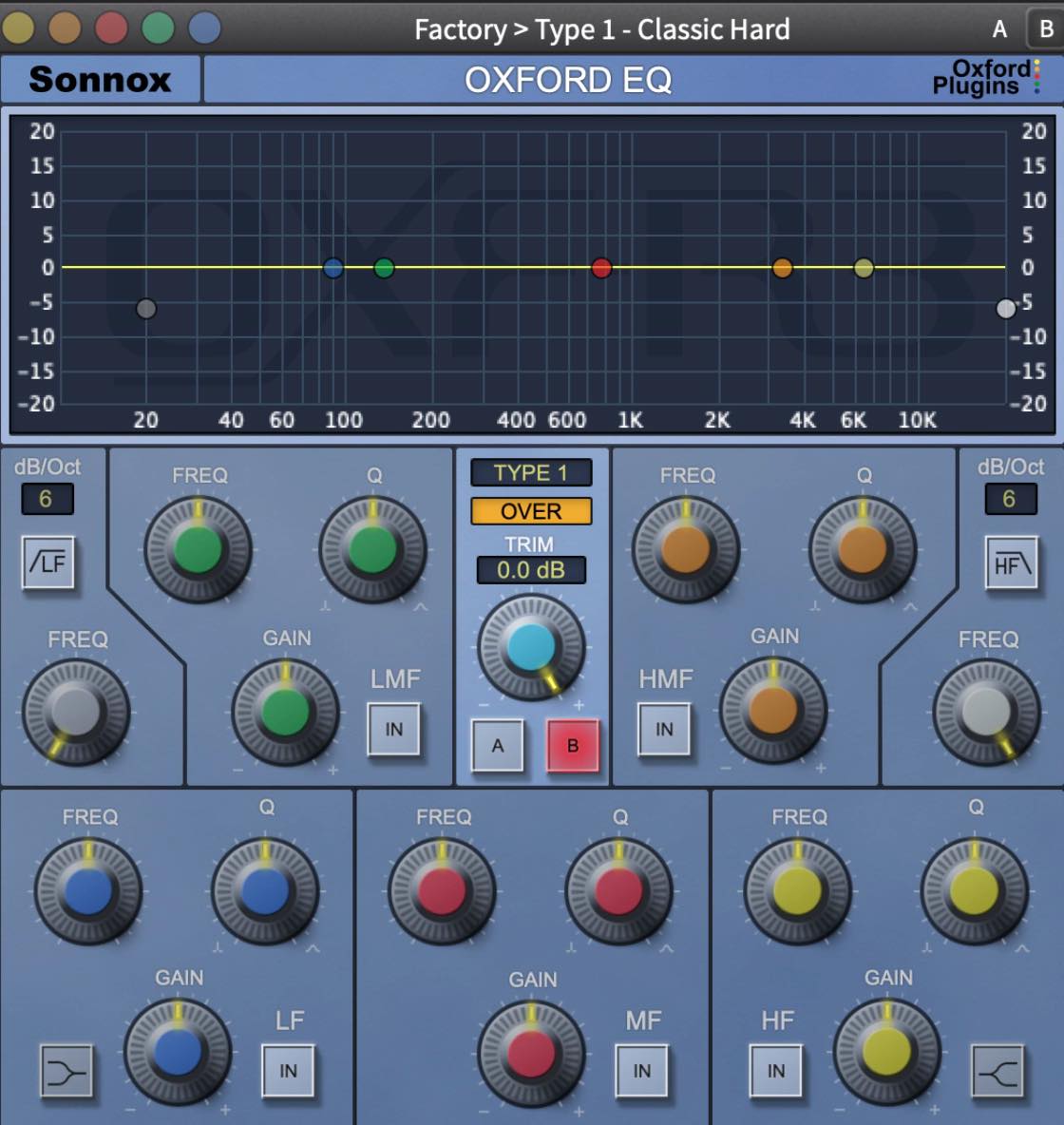The width and height of the screenshot is (1064, 1125).
Task: Select the yellow HF node on graph
Action: (x=864, y=268)
